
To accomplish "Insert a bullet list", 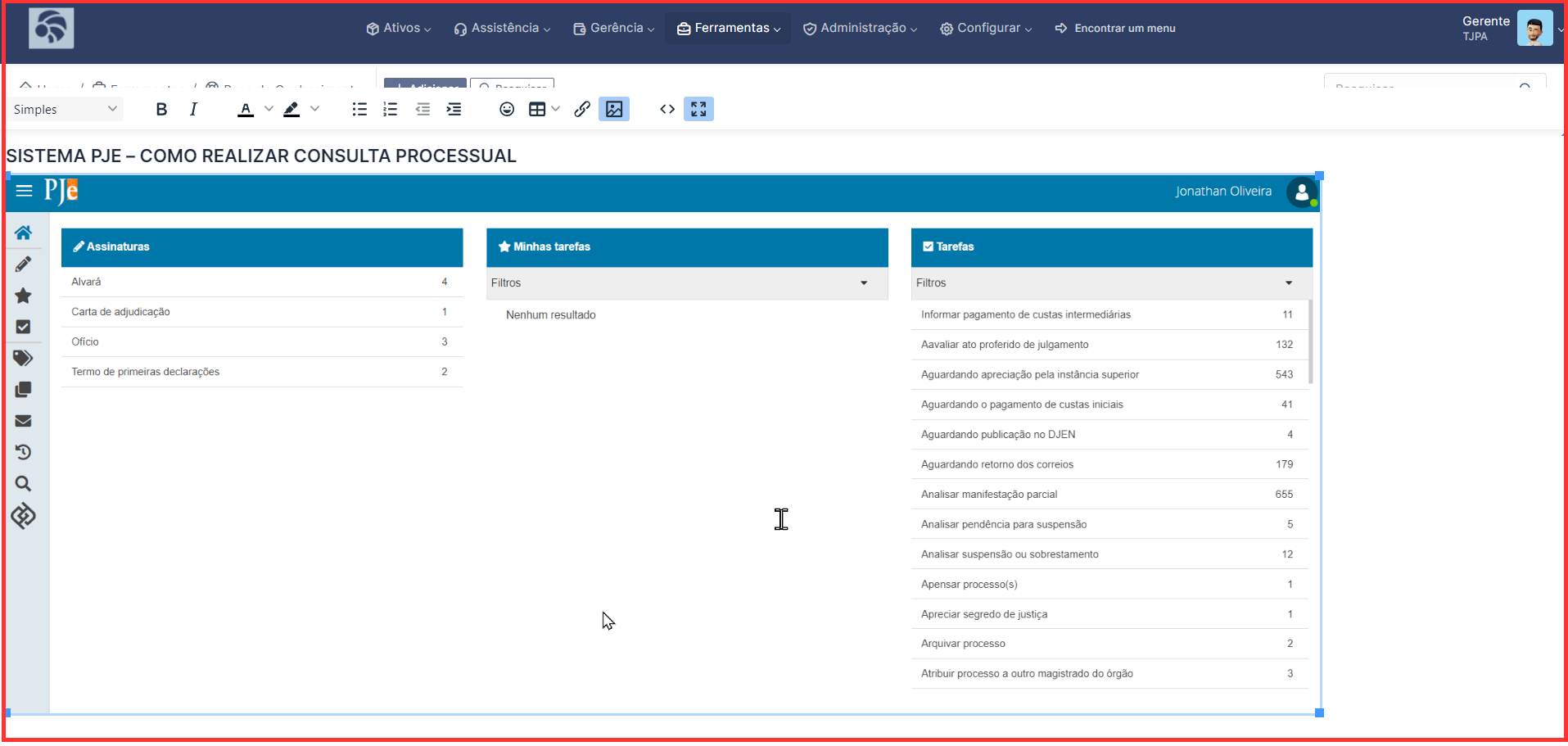I will (359, 110).
